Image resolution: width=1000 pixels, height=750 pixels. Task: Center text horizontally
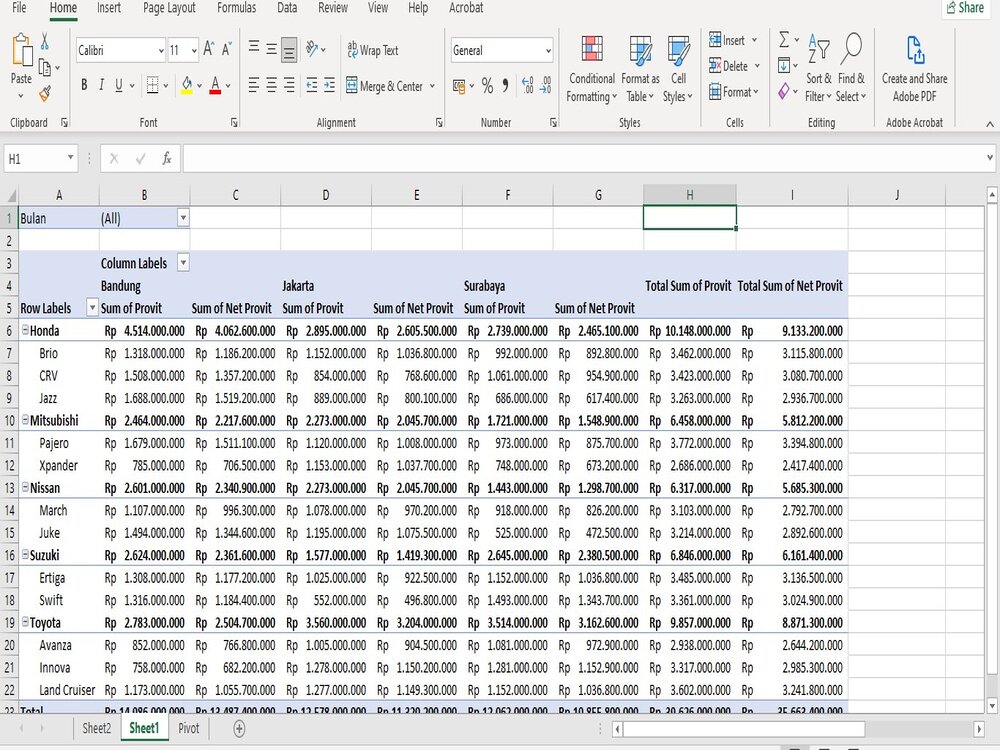[271, 85]
